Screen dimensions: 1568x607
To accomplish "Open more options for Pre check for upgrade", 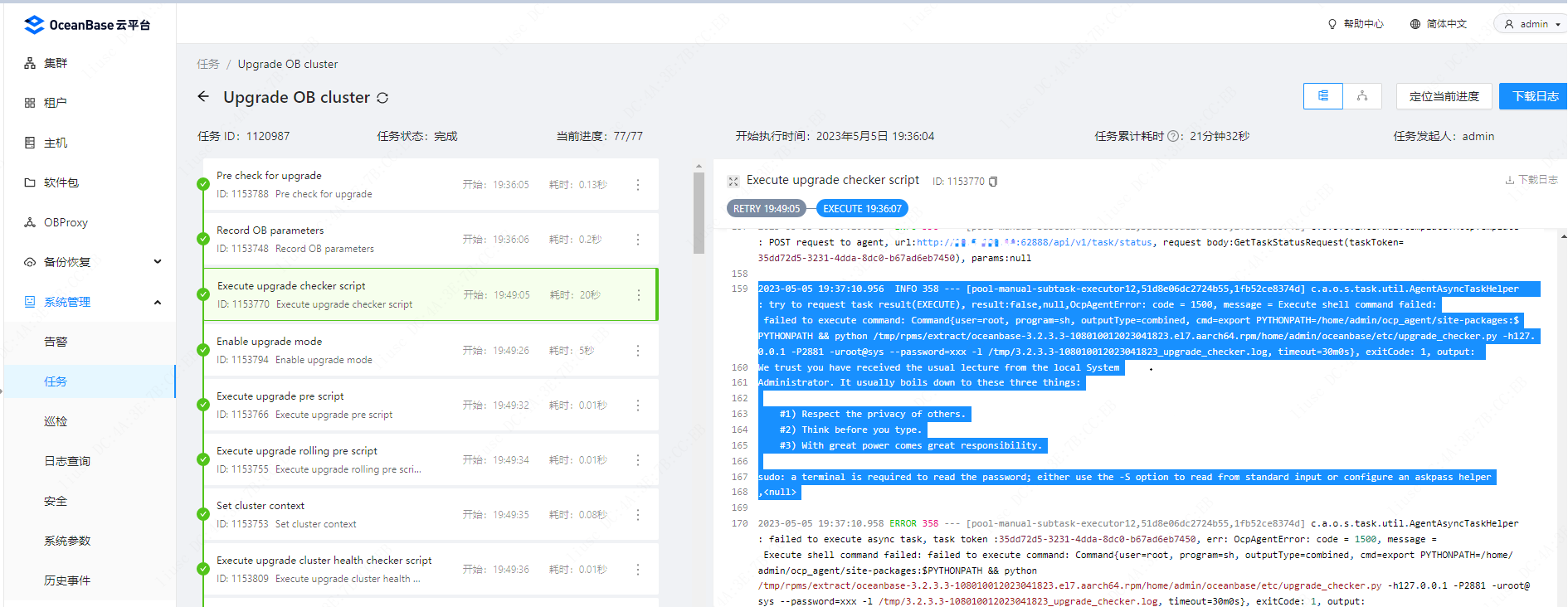I will click(x=638, y=185).
